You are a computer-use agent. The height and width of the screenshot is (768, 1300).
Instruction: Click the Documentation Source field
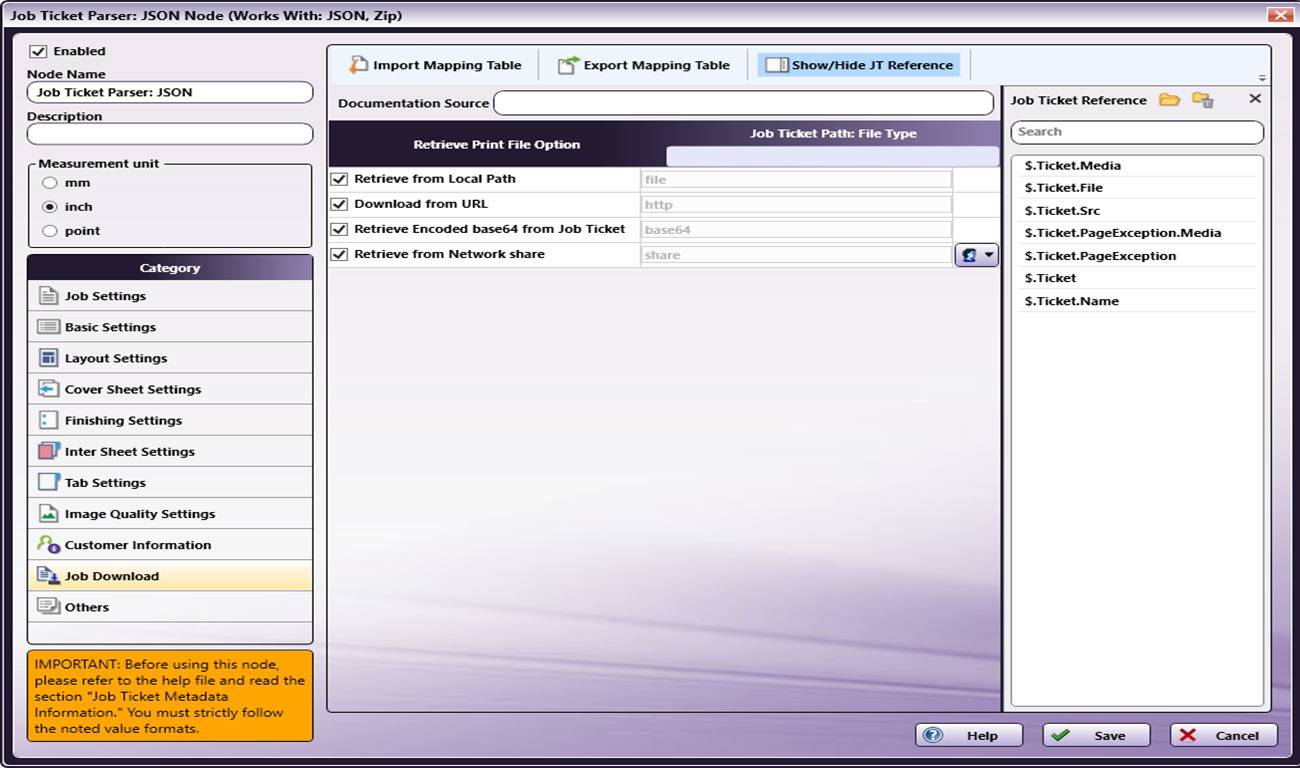743,103
